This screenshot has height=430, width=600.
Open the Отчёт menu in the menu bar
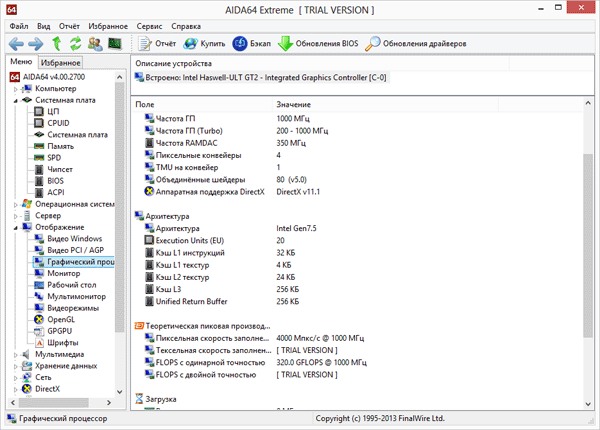69,26
